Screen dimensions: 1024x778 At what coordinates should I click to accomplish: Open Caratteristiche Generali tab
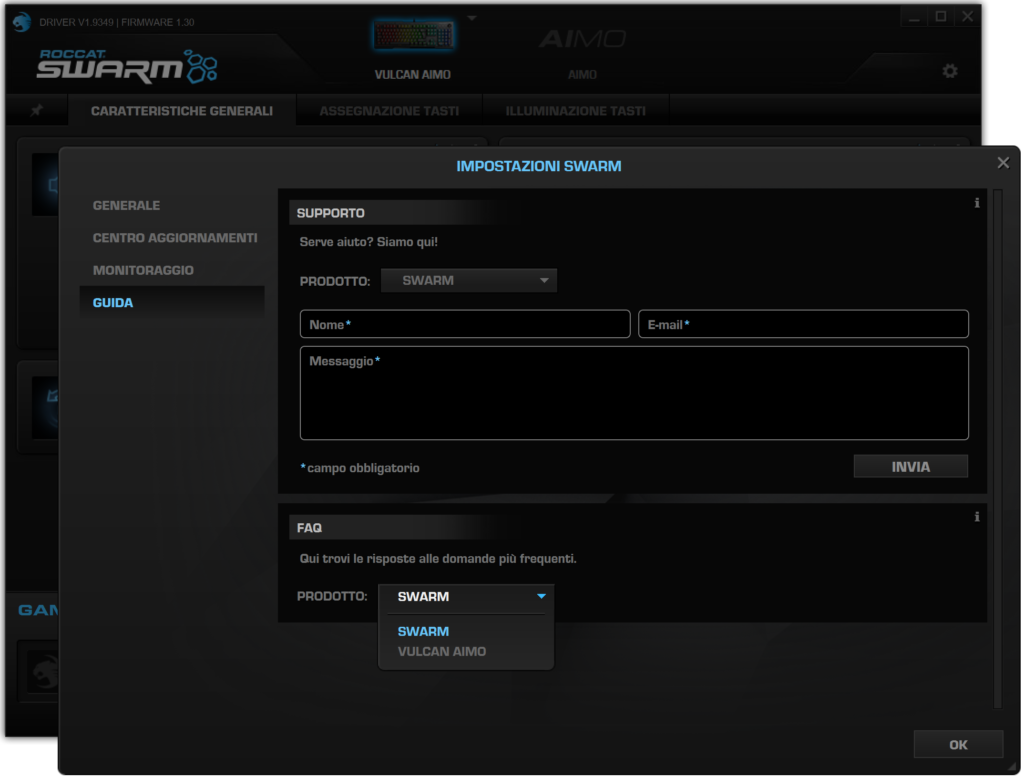(182, 111)
